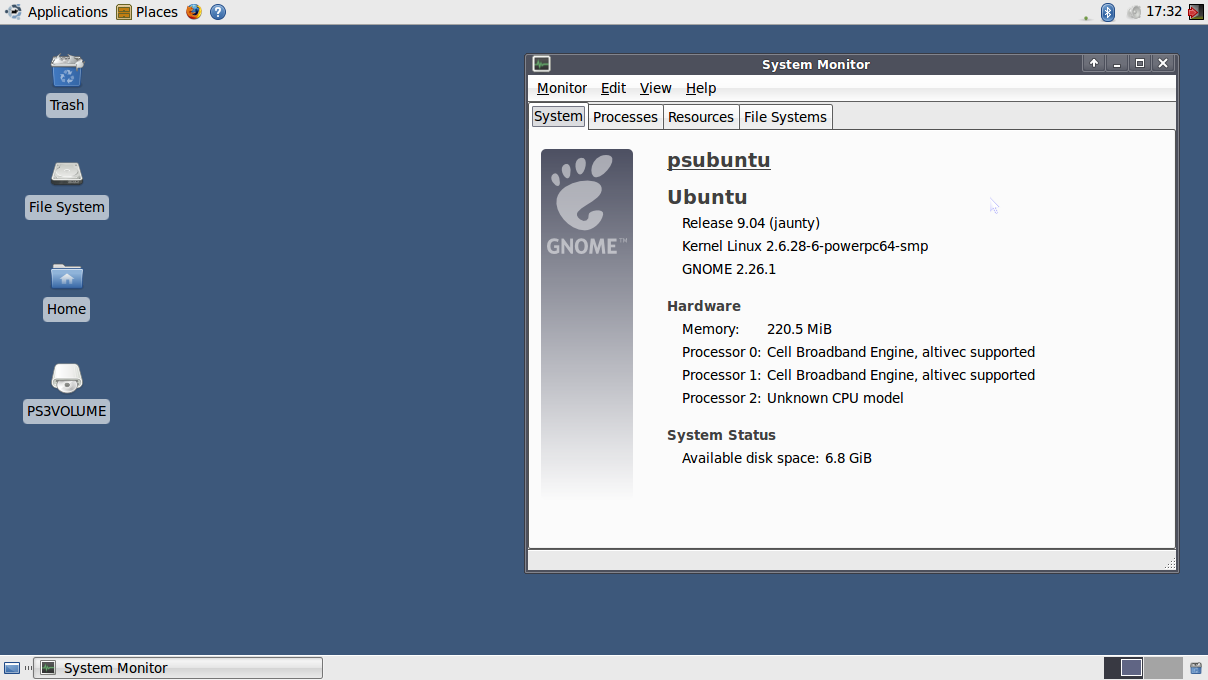The height and width of the screenshot is (680, 1208).
Task: Click the System Status heading
Action: click(722, 435)
